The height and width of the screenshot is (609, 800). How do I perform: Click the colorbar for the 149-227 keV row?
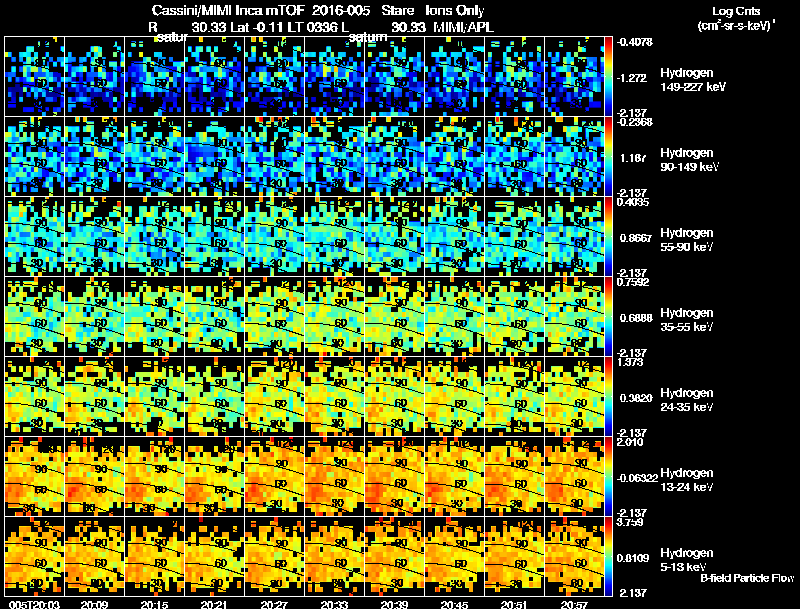(x=608, y=77)
